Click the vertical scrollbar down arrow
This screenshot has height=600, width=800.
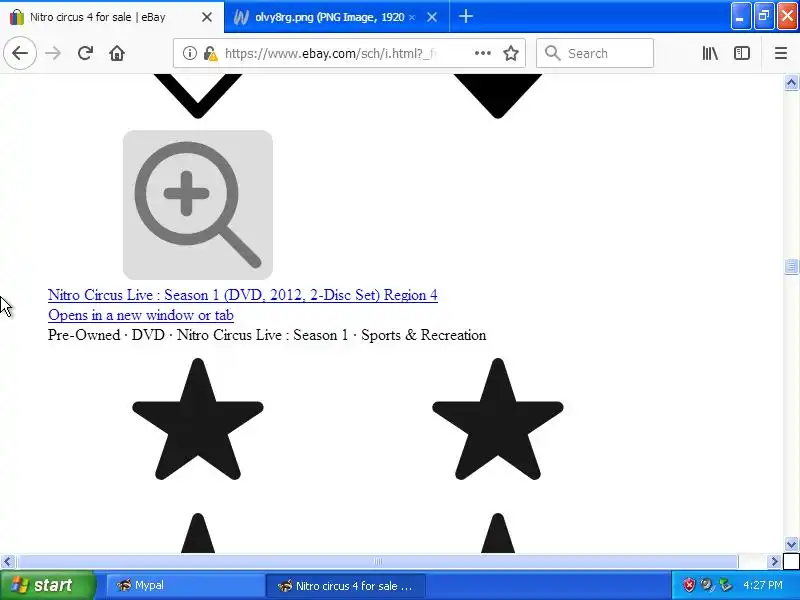click(791, 544)
